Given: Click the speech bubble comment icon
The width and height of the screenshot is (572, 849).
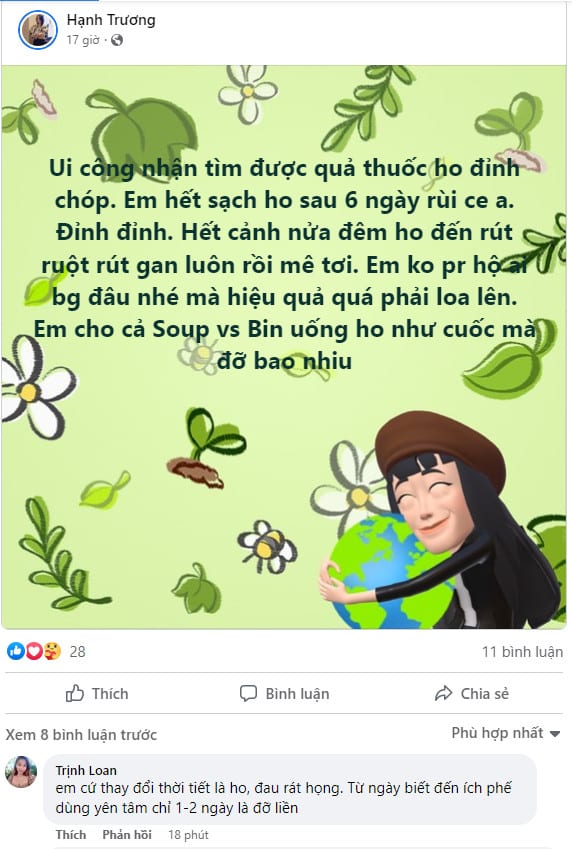Looking at the screenshot, I should click(x=248, y=694).
